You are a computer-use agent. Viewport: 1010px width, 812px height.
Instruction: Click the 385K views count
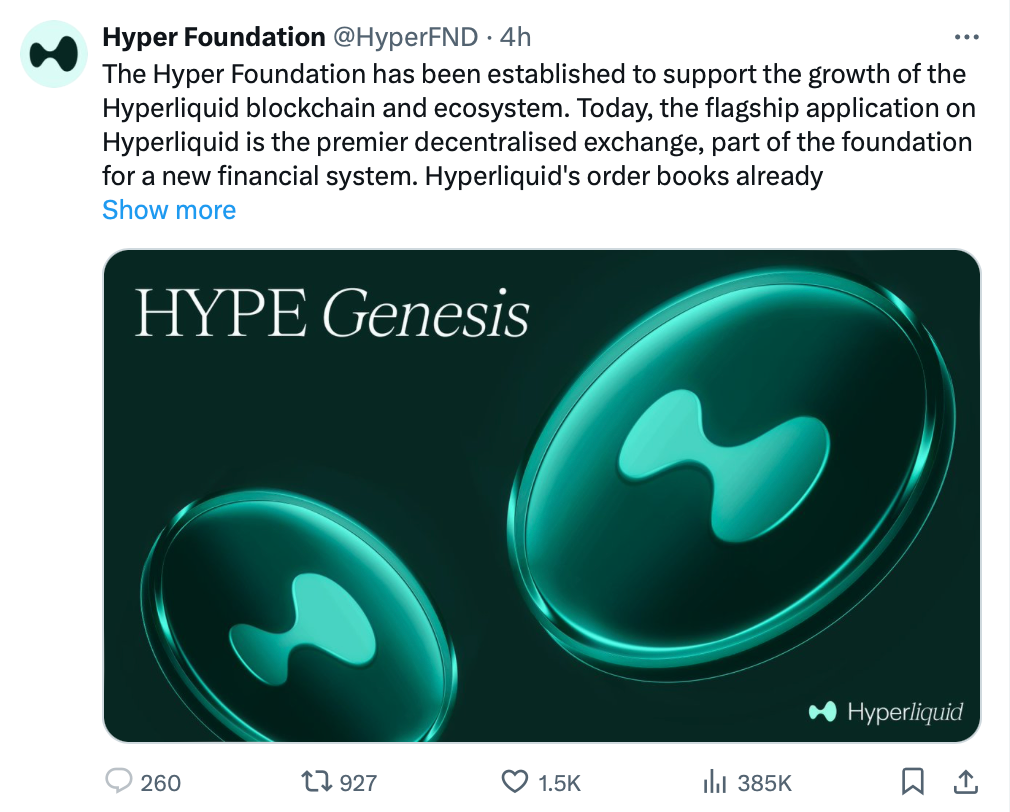(x=765, y=783)
